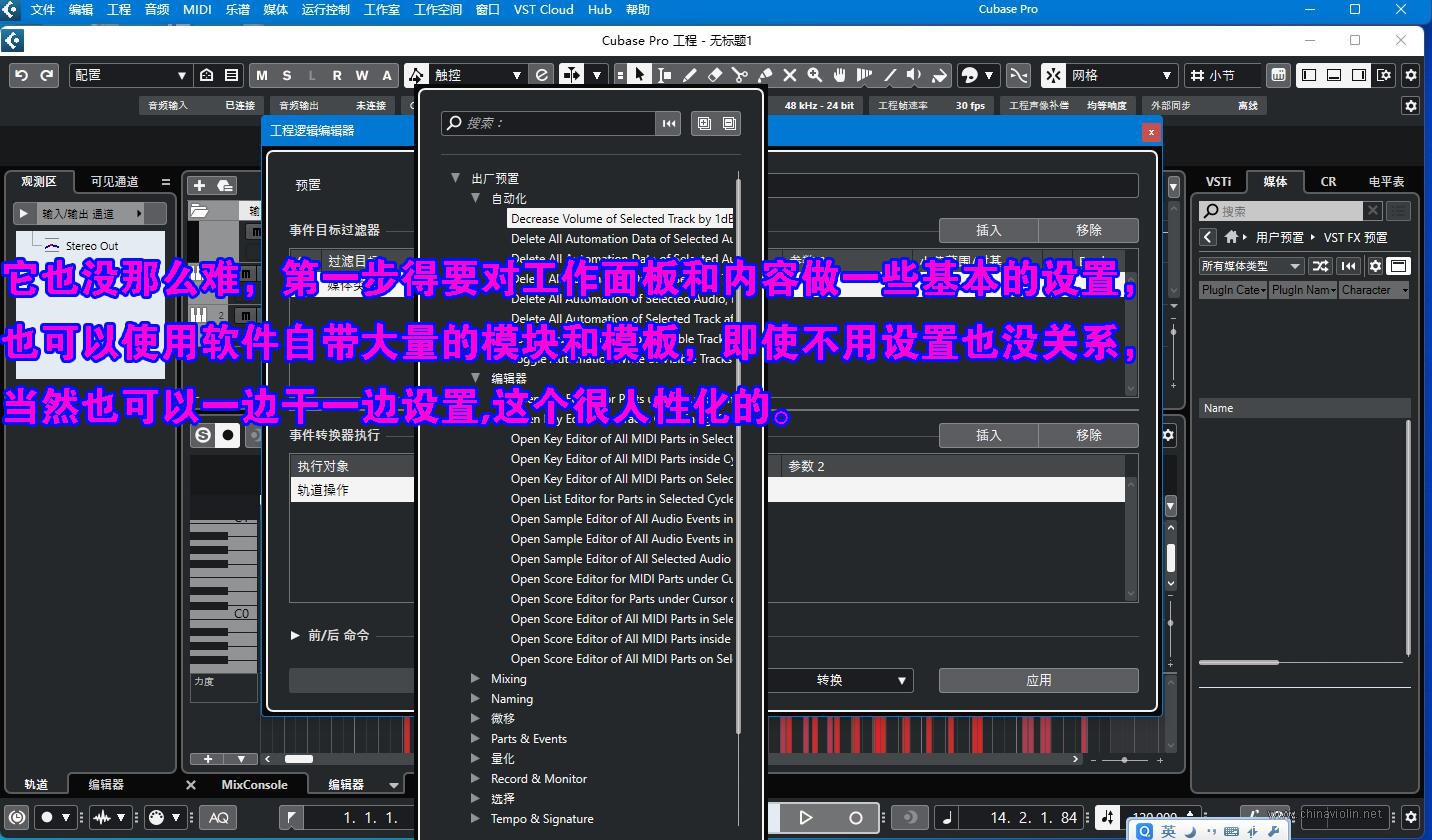
Task: Toggle global Read automation (R) button
Action: coord(337,75)
